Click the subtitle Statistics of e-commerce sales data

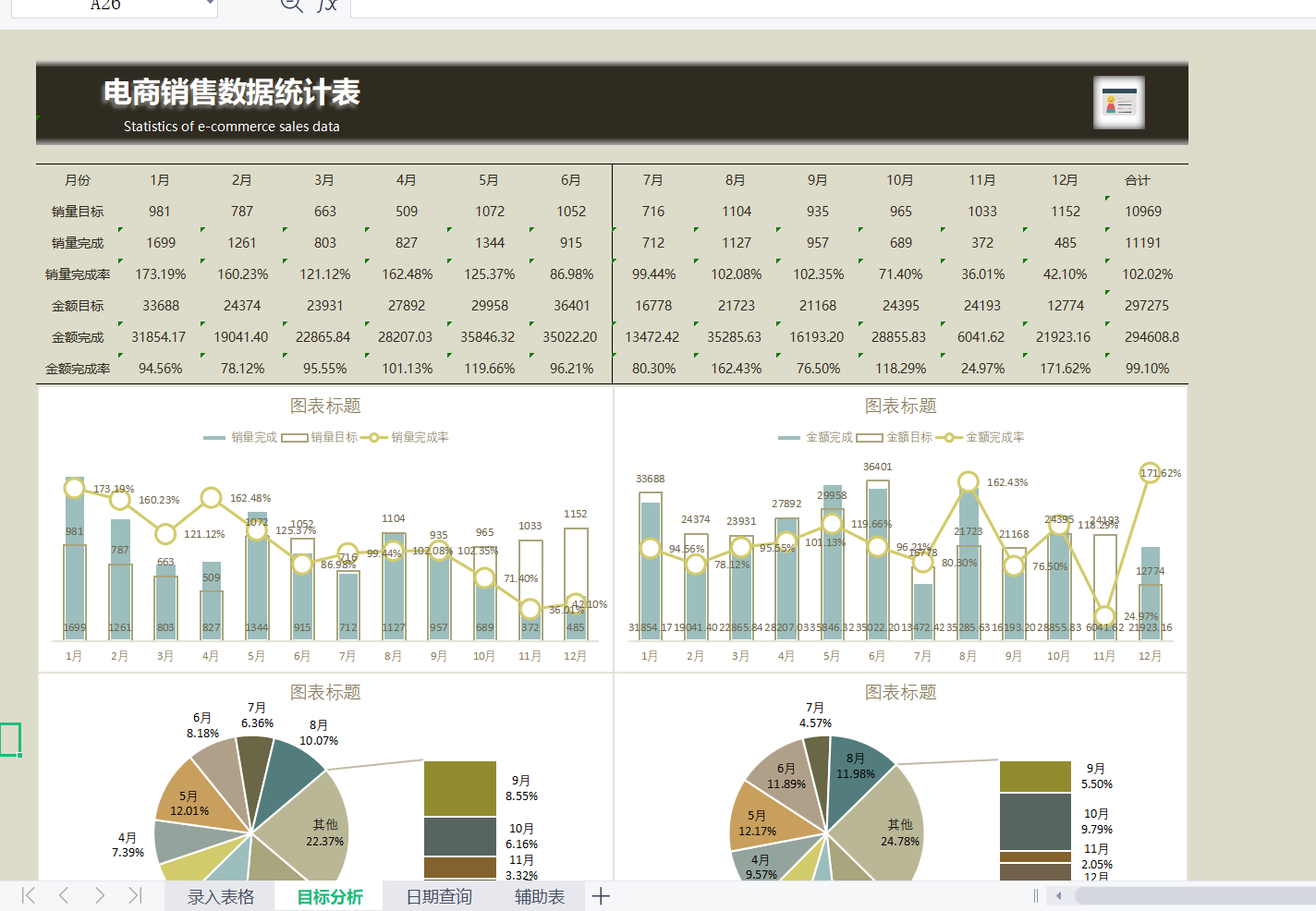[x=232, y=127]
